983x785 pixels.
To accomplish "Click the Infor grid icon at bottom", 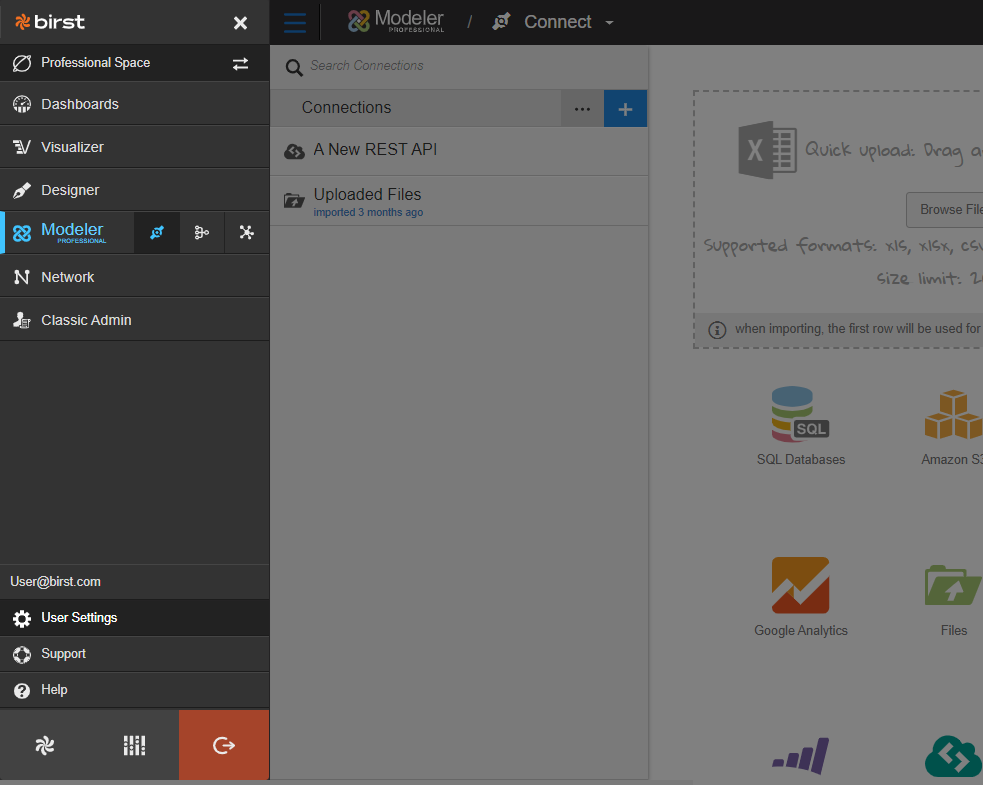I will point(134,745).
